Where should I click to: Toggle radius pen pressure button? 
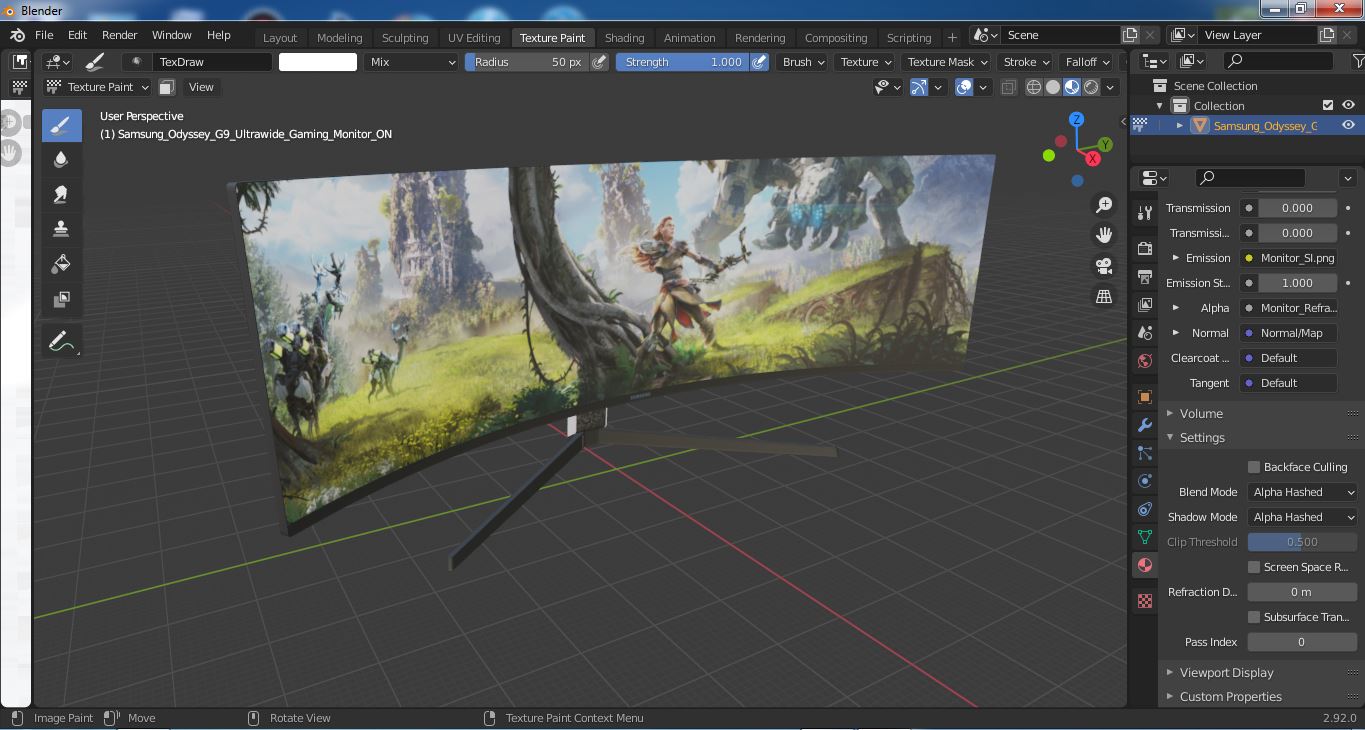(x=599, y=62)
